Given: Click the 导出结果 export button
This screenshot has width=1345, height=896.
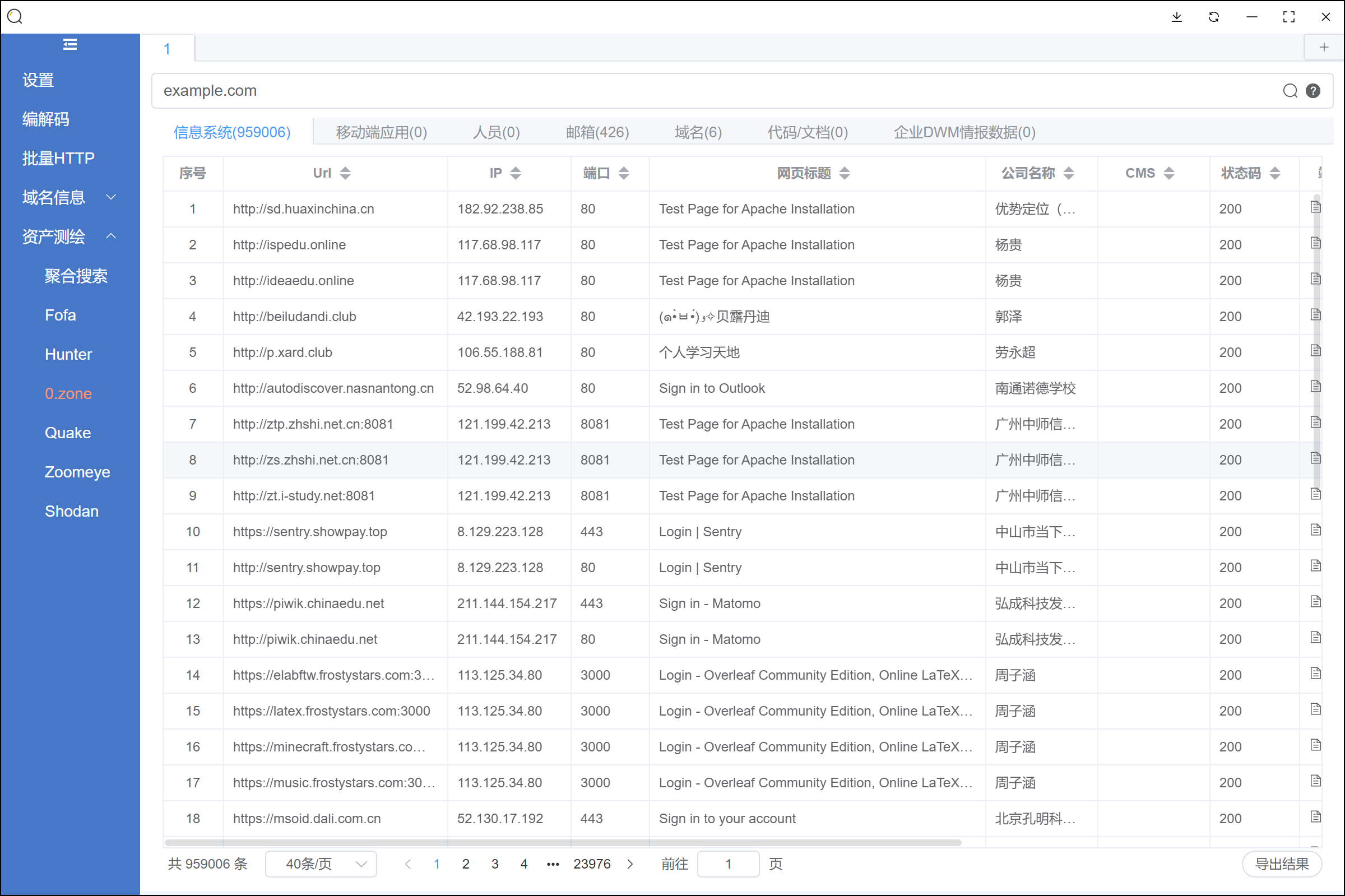Looking at the screenshot, I should pyautogui.click(x=1281, y=863).
